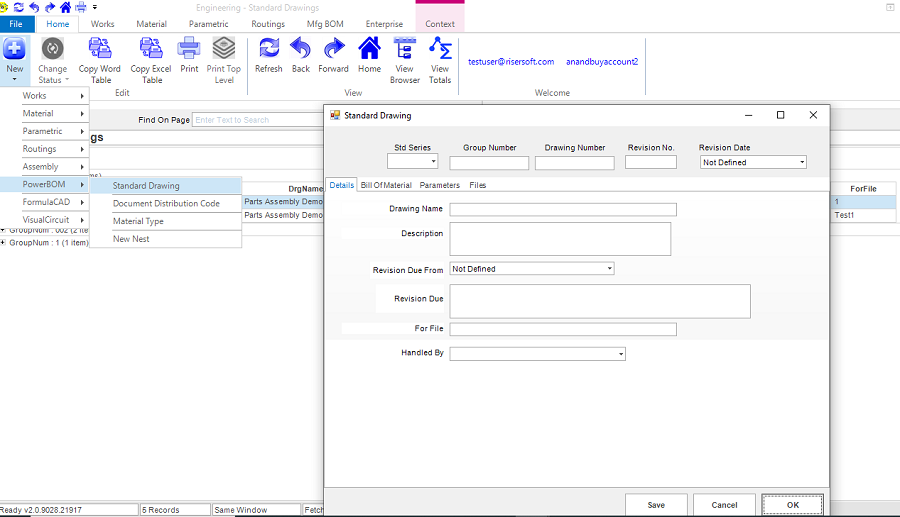Click the View Totals sigma icon
The width and height of the screenshot is (900, 517).
pos(440,50)
